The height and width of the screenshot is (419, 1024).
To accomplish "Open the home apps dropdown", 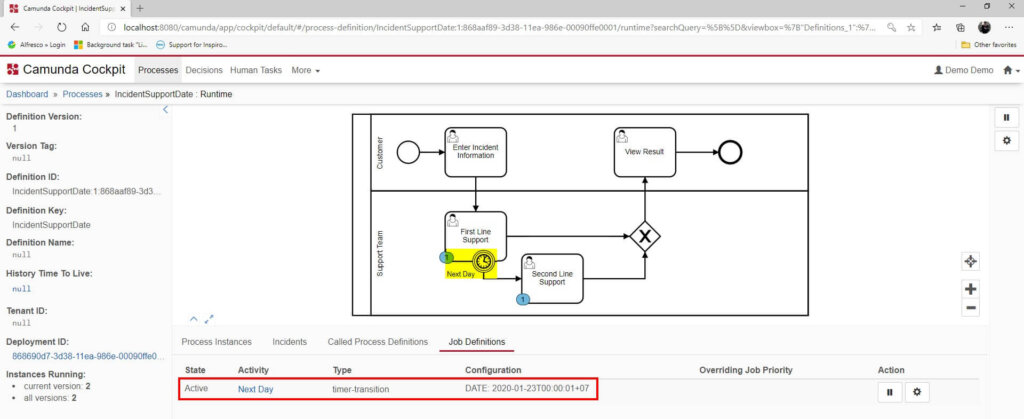I will click(x=1011, y=70).
